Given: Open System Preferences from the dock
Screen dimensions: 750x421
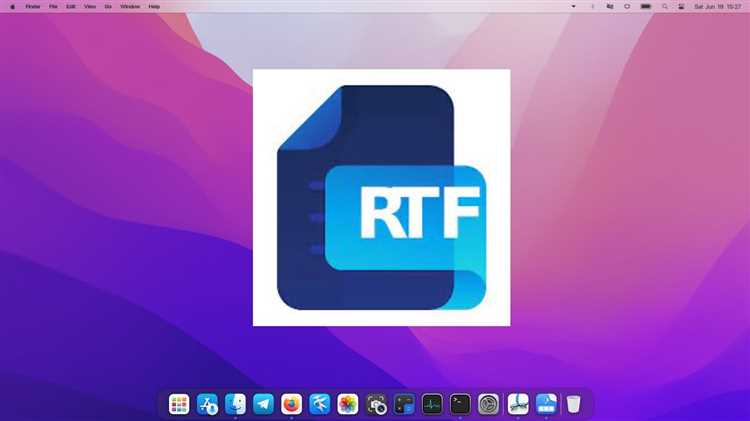Looking at the screenshot, I should point(489,404).
